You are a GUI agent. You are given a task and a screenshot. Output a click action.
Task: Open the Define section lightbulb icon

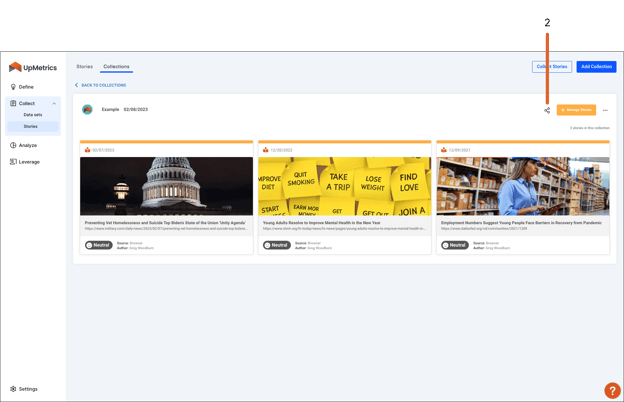13,87
